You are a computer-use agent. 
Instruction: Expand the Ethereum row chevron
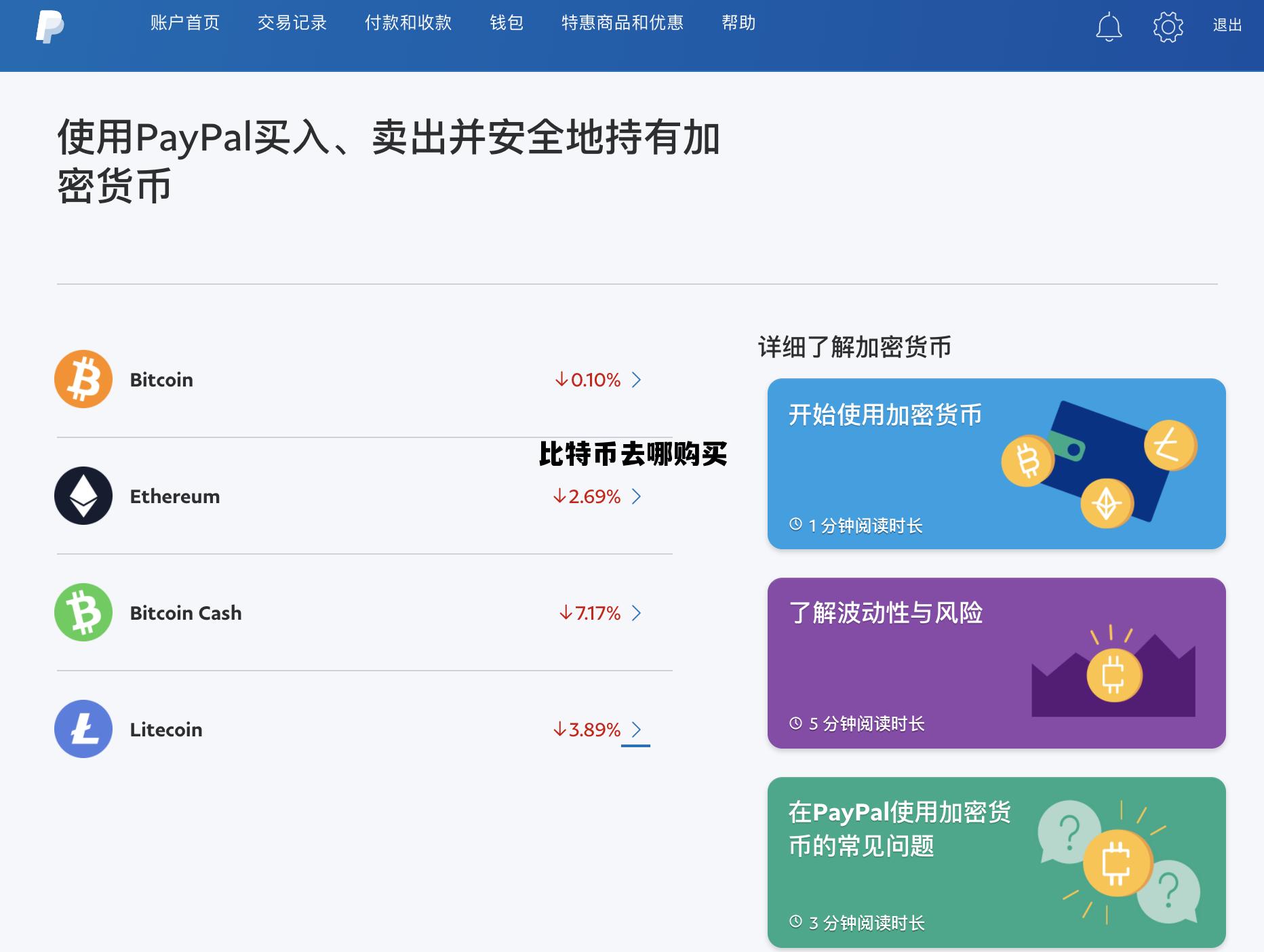636,496
